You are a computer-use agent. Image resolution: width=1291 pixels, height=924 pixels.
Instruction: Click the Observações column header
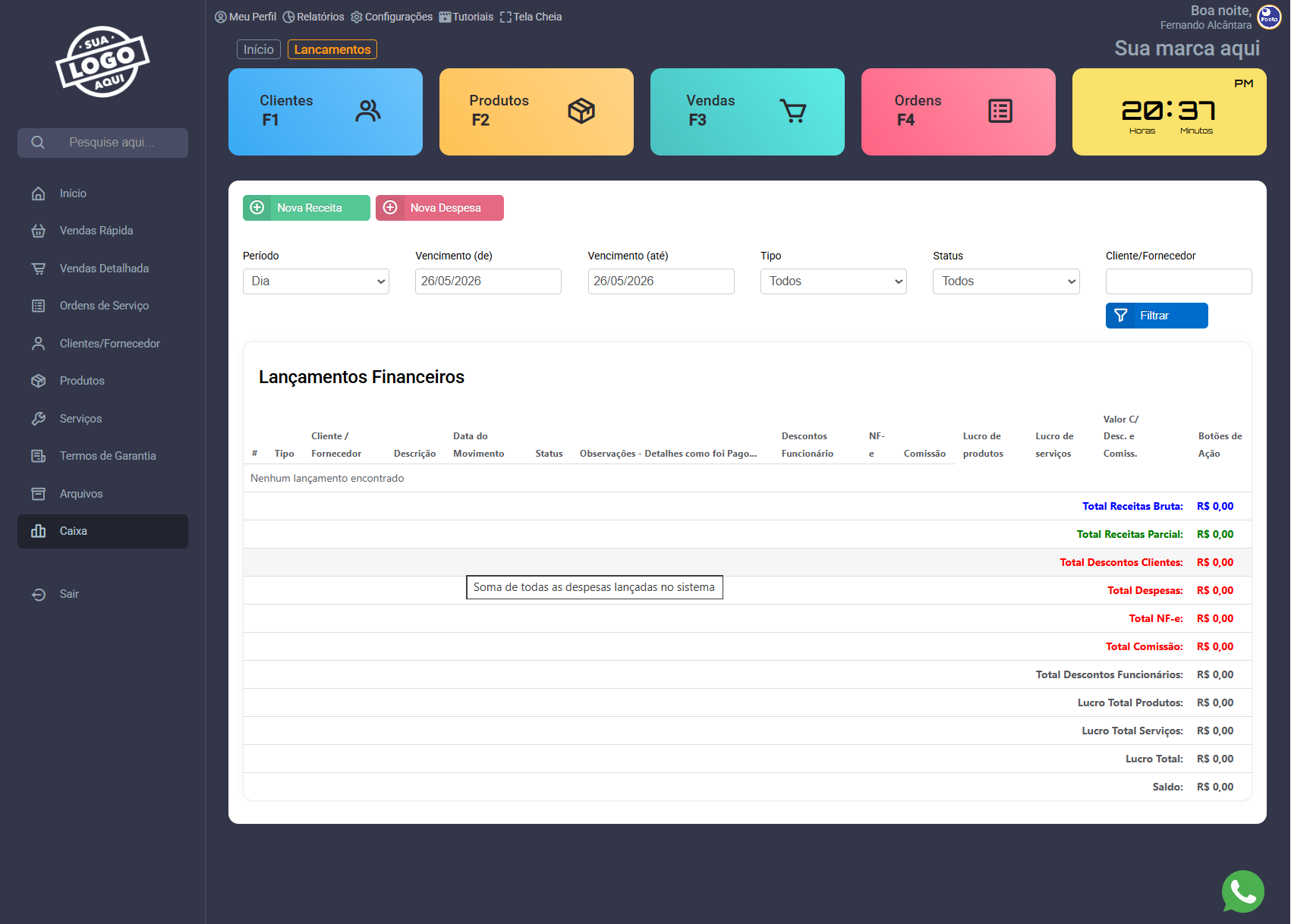click(x=668, y=454)
